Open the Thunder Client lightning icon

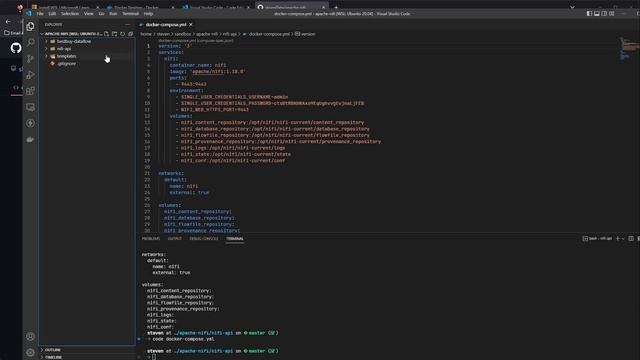pos(30,123)
